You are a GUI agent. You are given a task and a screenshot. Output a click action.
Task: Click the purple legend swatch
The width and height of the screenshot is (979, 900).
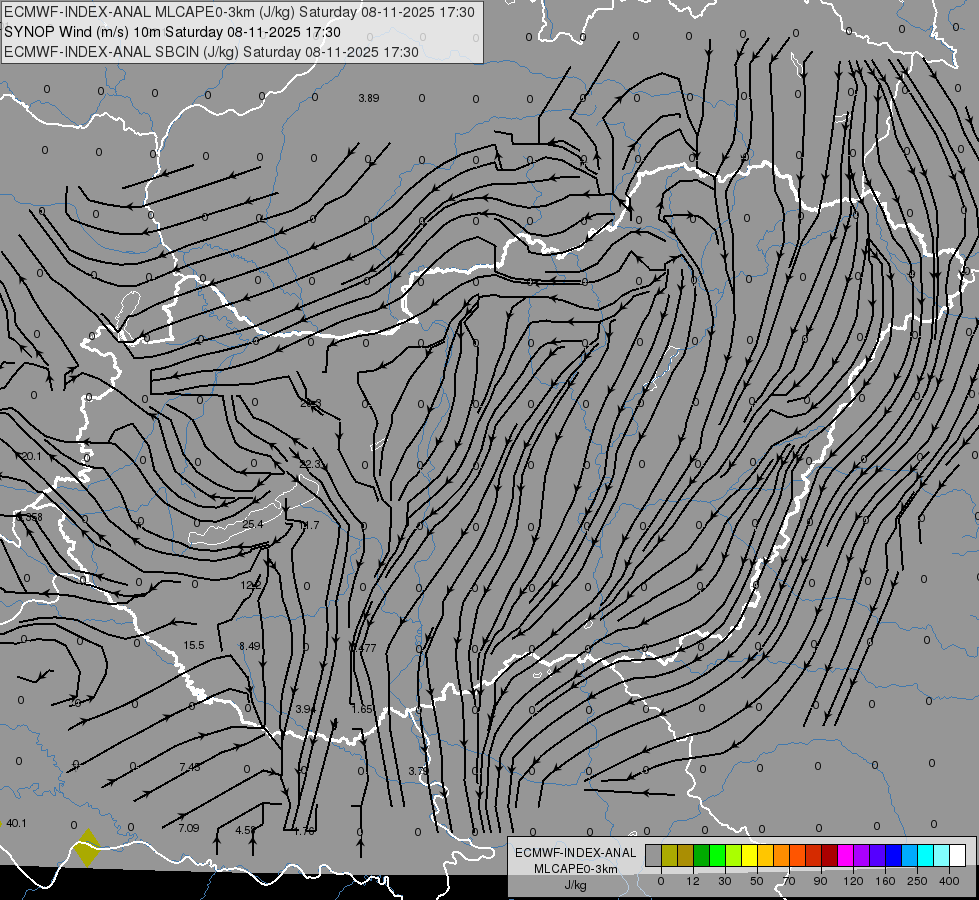tap(862, 855)
